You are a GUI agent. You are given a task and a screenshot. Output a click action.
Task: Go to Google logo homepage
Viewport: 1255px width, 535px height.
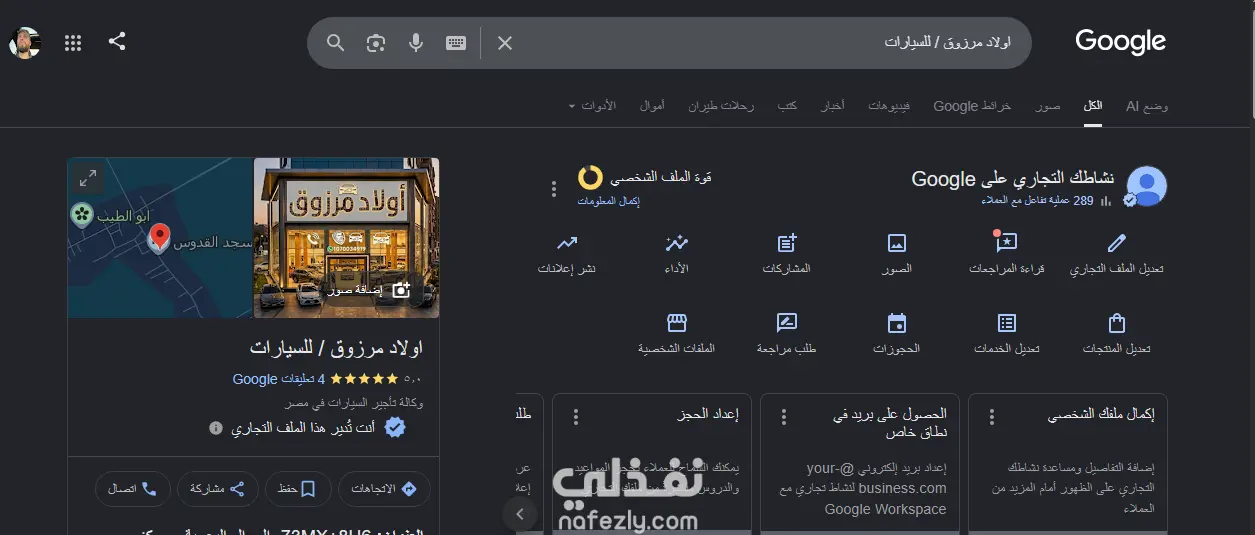point(1120,42)
